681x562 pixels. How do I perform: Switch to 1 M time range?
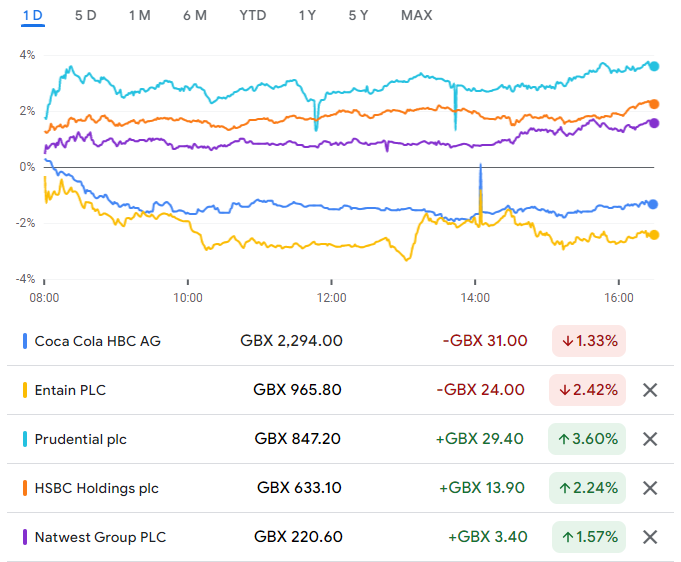click(x=139, y=16)
